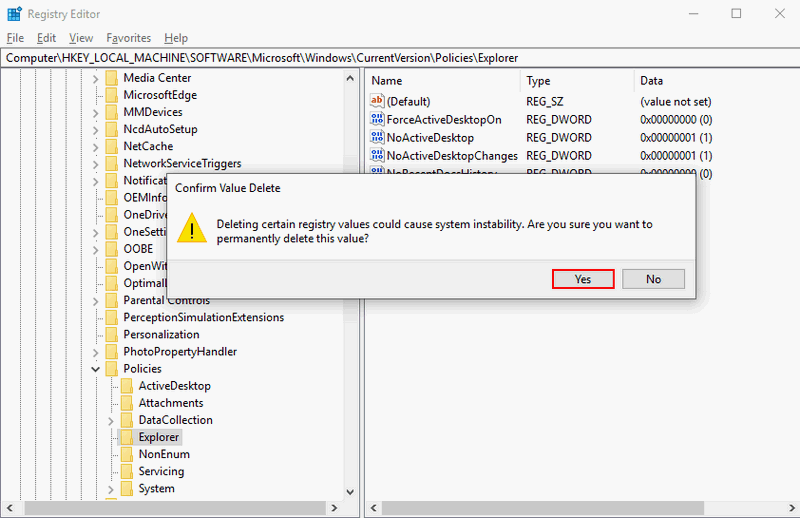Viewport: 800px width, 518px height.
Task: Cancel deletion with the No button
Action: coord(654,279)
